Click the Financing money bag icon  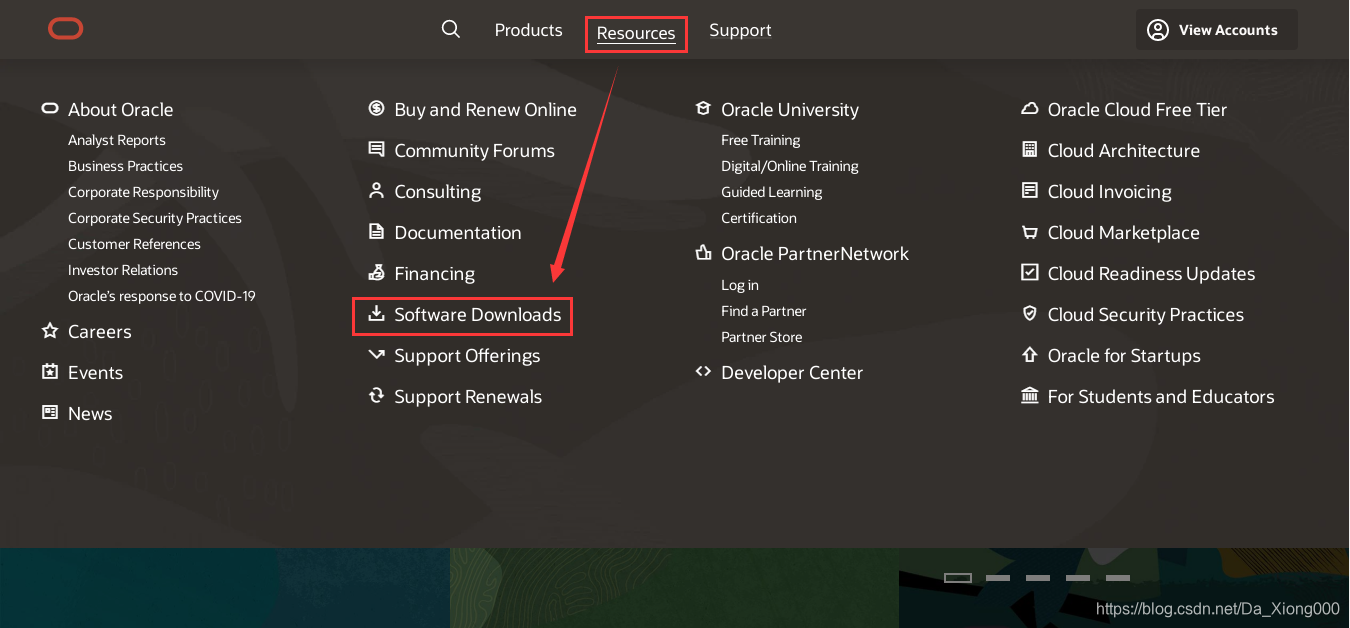[x=376, y=272]
